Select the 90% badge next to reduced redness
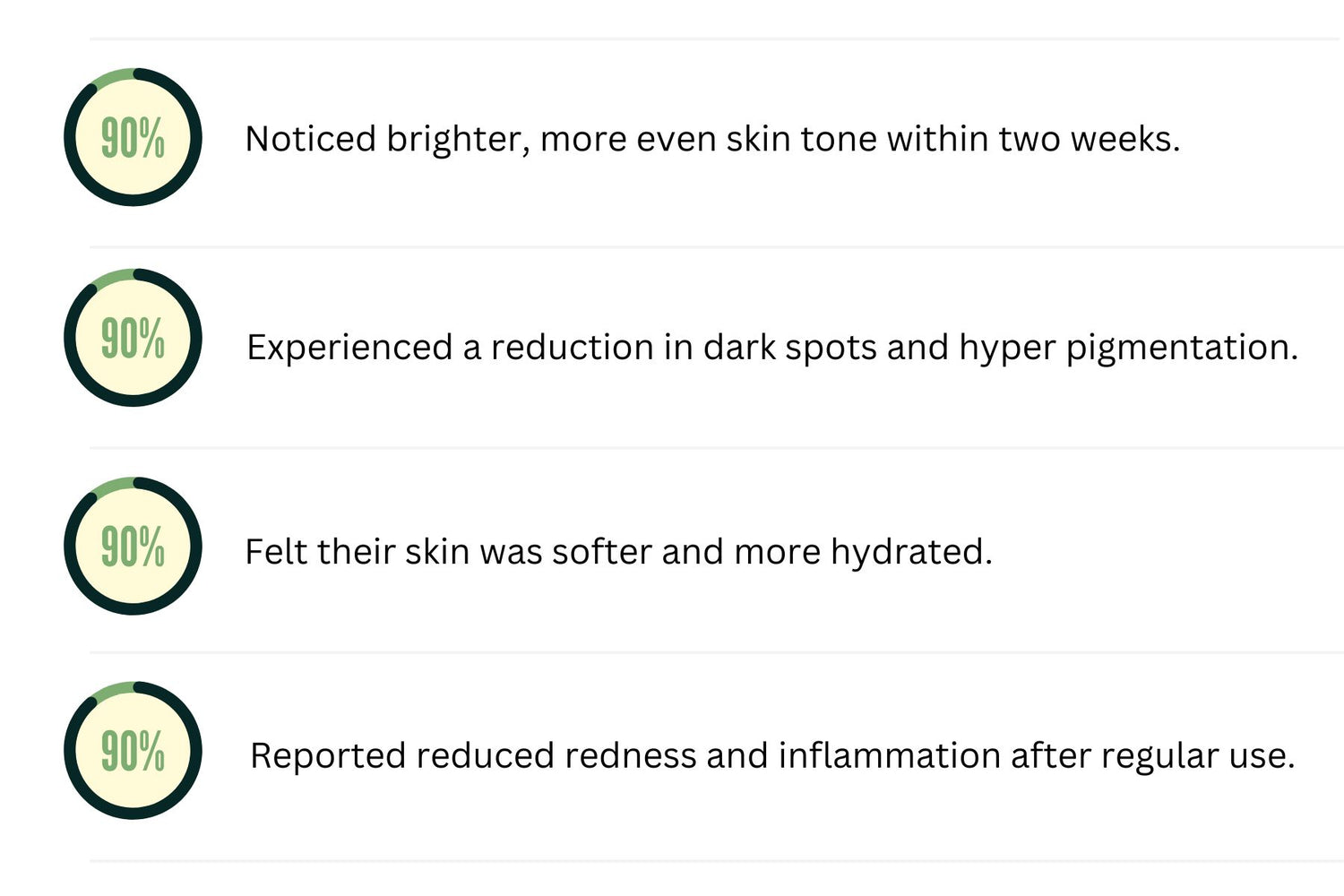The height and width of the screenshot is (896, 1344). [x=133, y=751]
